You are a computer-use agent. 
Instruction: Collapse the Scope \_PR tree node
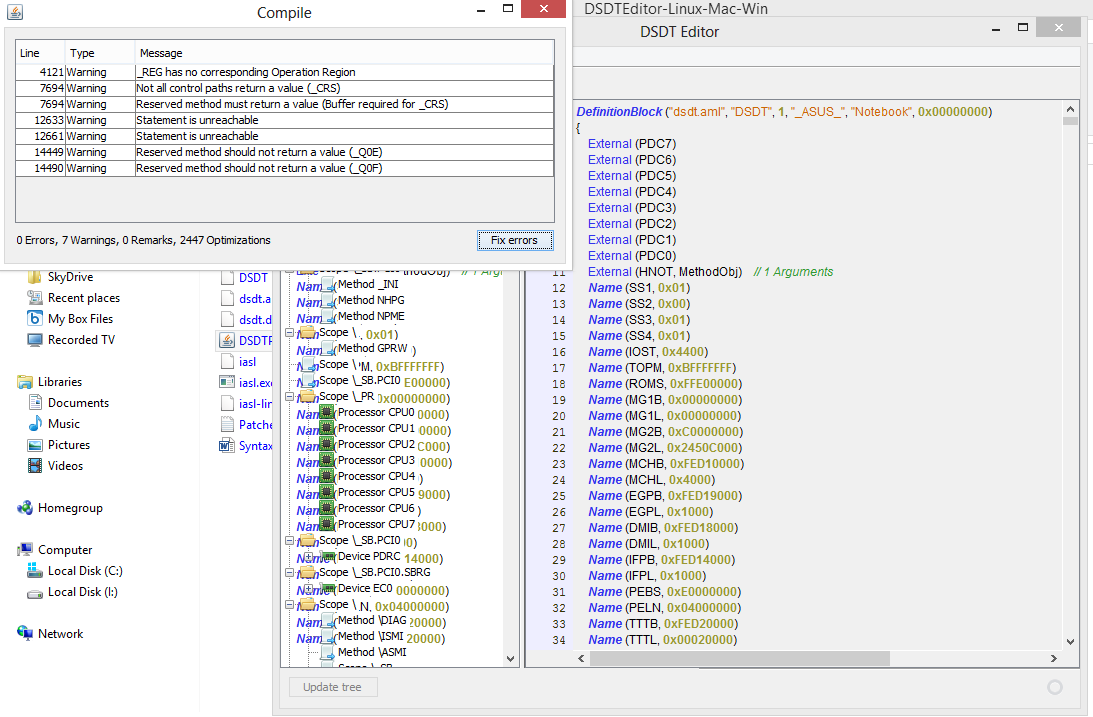click(x=291, y=397)
